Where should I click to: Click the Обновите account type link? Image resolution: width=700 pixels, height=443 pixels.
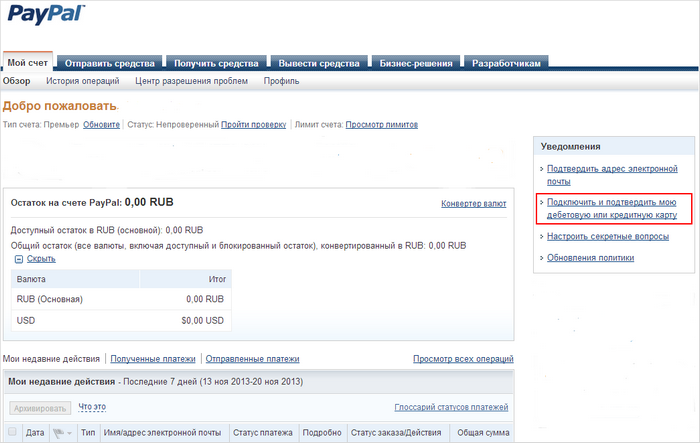[x=101, y=125]
